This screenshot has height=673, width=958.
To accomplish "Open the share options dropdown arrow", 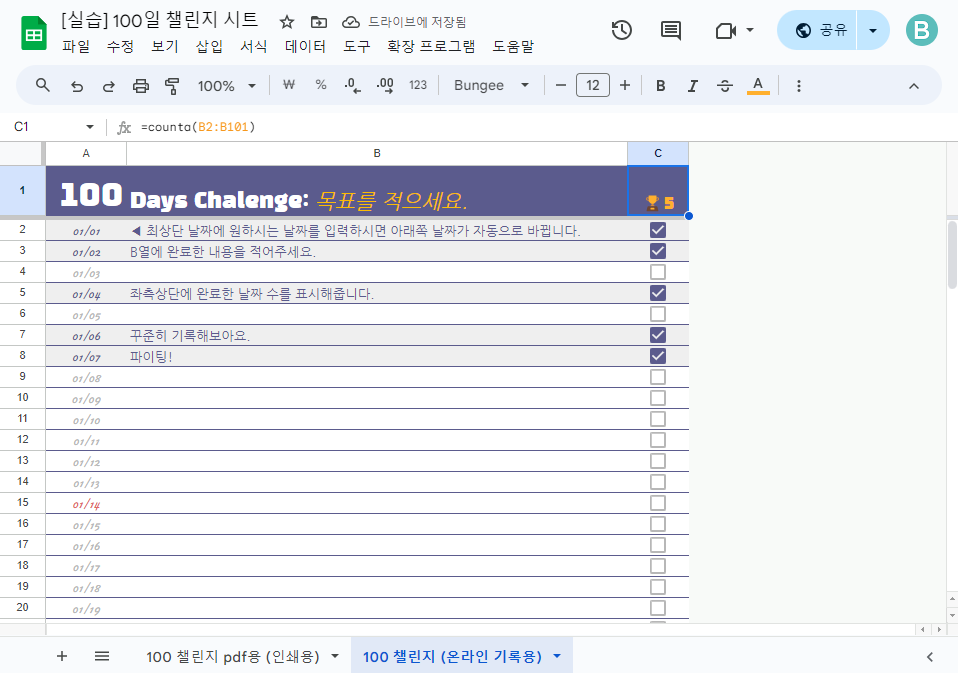I will 873,30.
